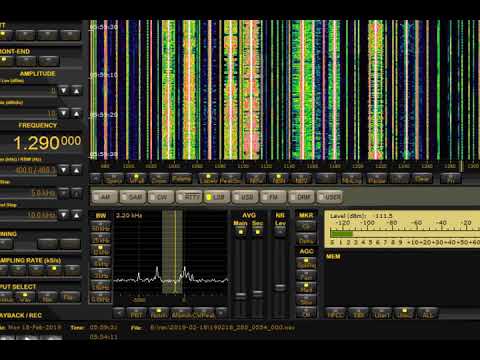Toggle the NB Lev noise blanker button
The height and width of the screenshot is (360, 480).
[280, 231]
